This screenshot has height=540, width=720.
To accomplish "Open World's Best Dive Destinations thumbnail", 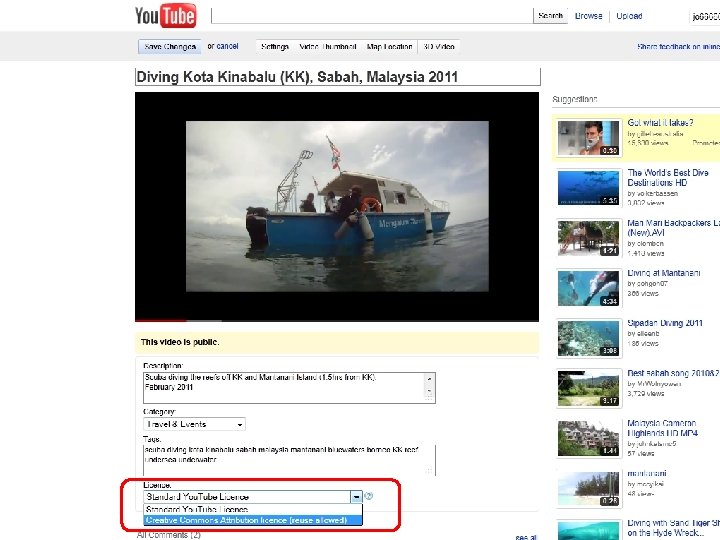I will (x=589, y=187).
